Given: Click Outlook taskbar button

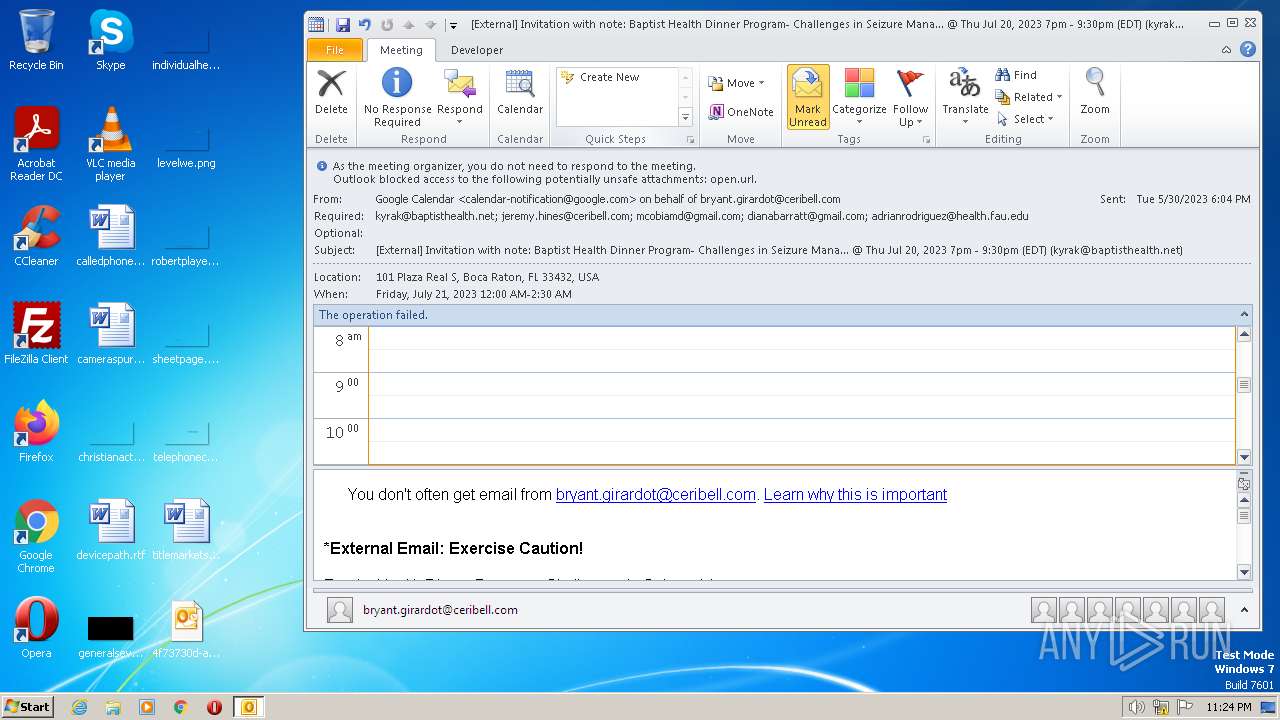Looking at the screenshot, I should (248, 707).
